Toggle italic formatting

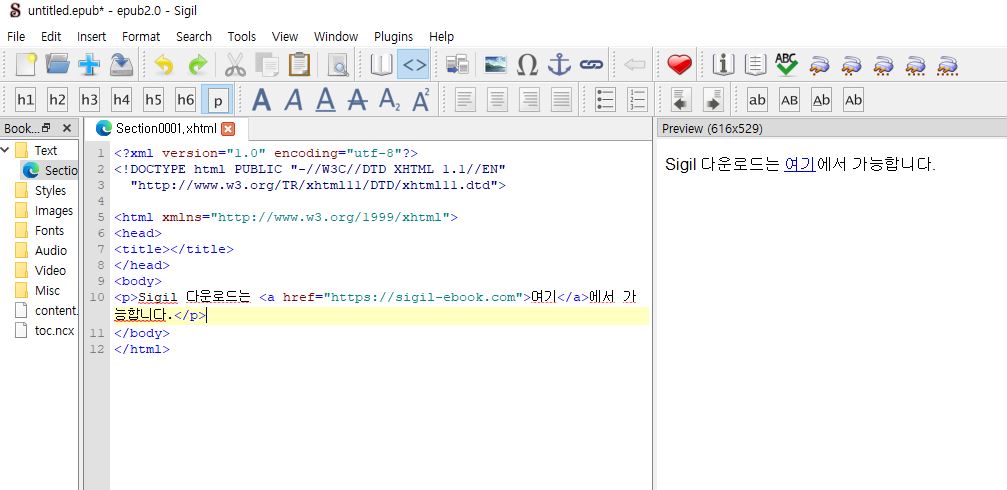point(293,100)
